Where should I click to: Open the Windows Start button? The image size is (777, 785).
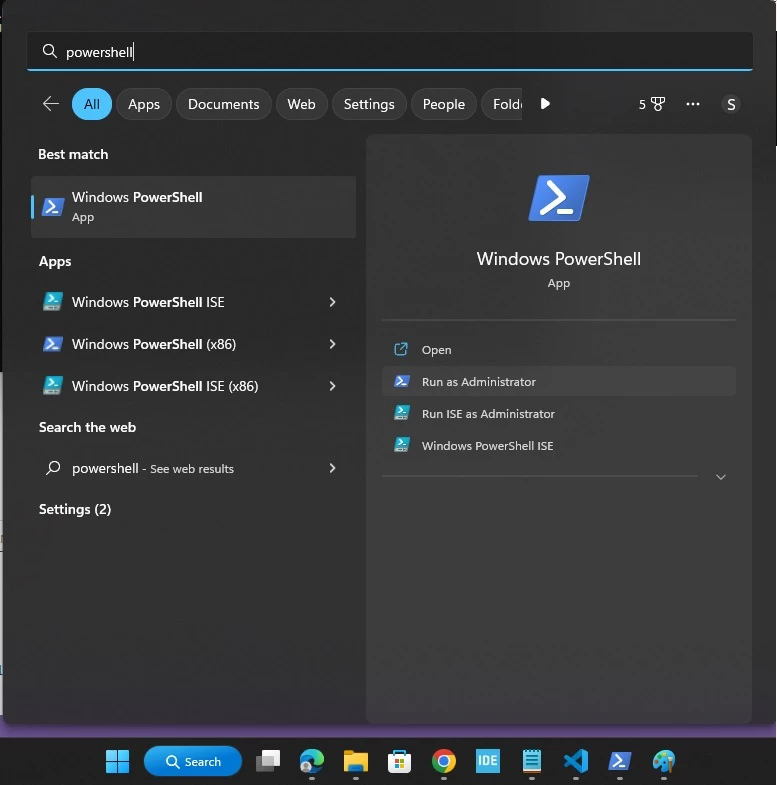tap(118, 761)
